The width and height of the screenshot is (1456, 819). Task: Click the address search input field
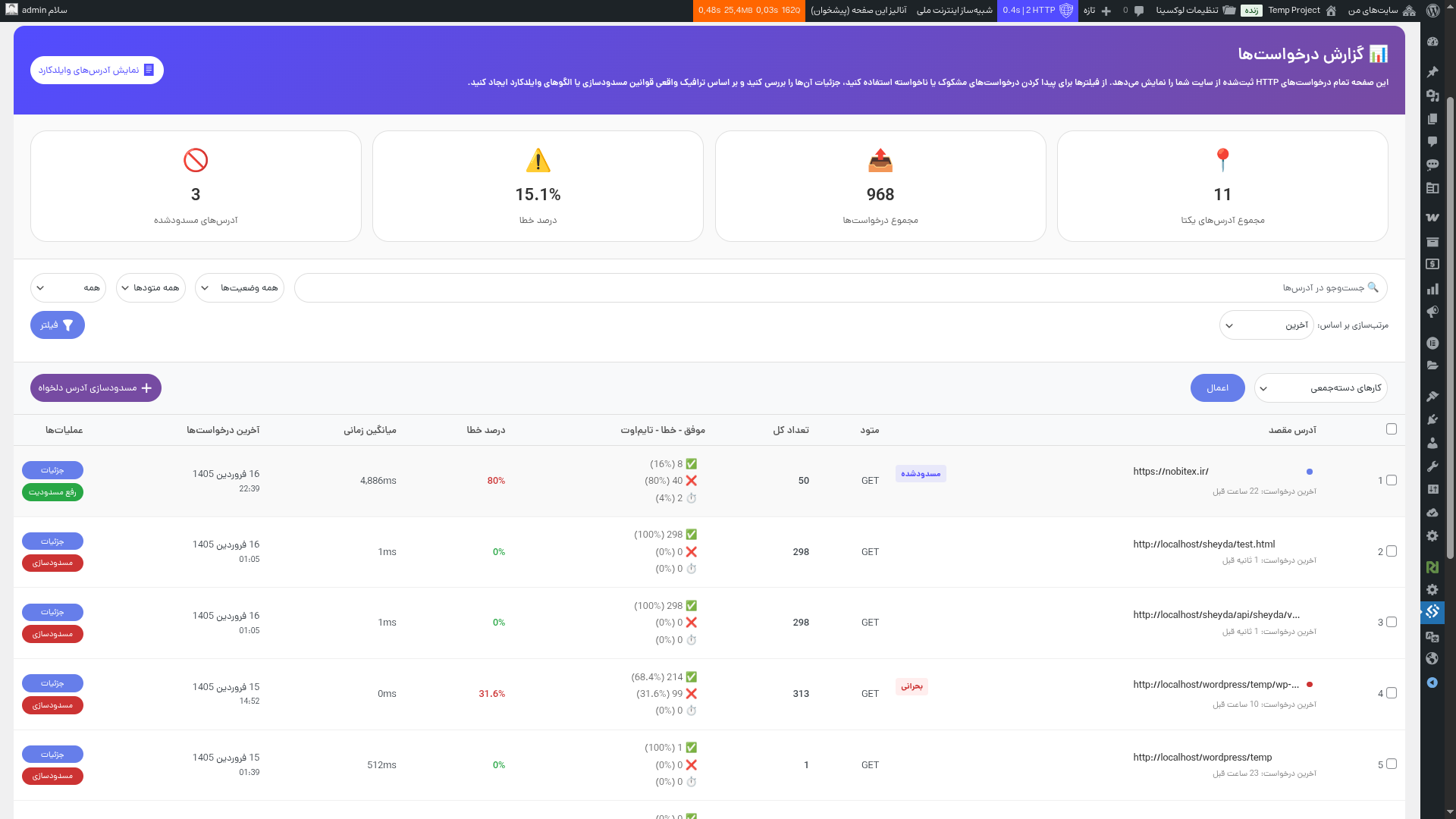pyautogui.click(x=841, y=288)
